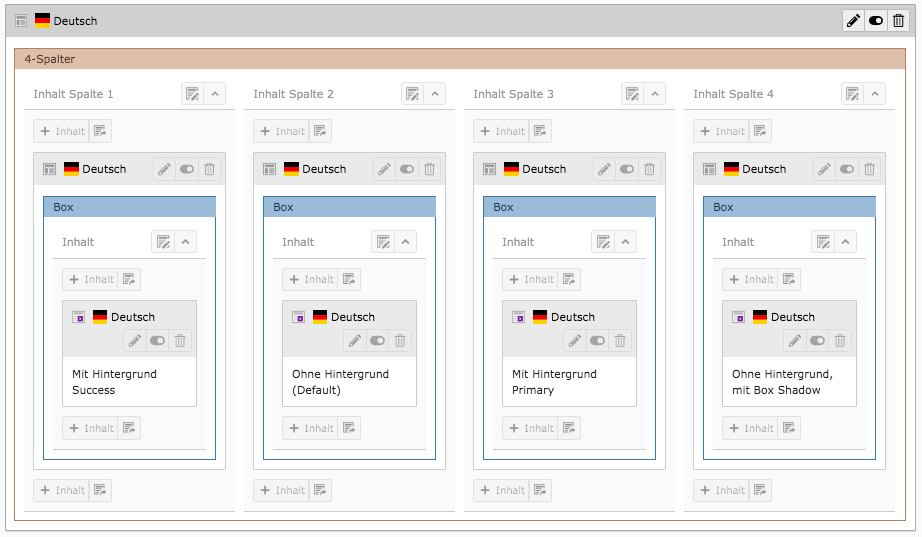Delete the Ohne Hintergrund (Default) element
Image resolution: width=922 pixels, height=537 pixels.
(400, 341)
